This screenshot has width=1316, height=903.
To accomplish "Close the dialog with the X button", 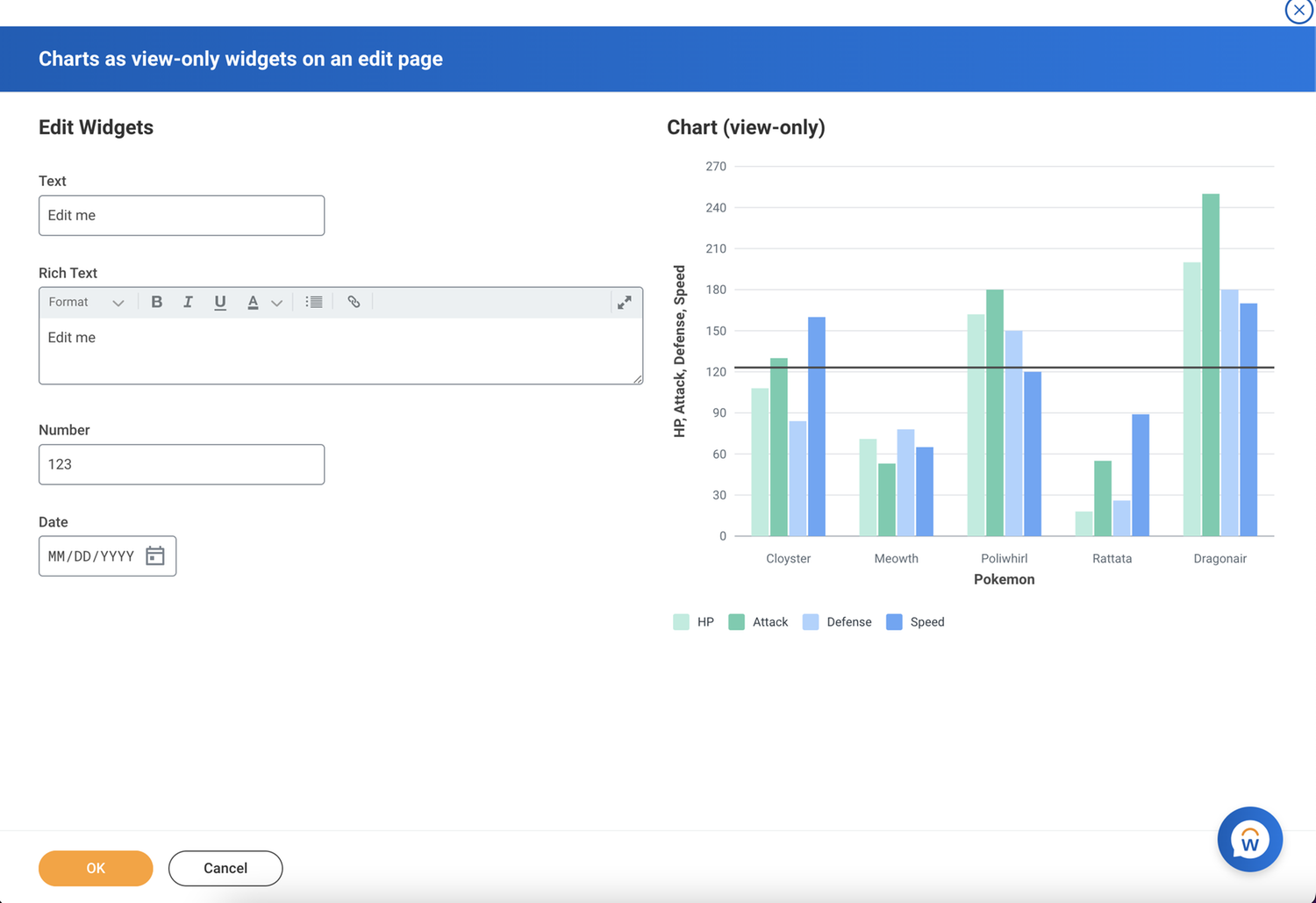I will [1298, 11].
